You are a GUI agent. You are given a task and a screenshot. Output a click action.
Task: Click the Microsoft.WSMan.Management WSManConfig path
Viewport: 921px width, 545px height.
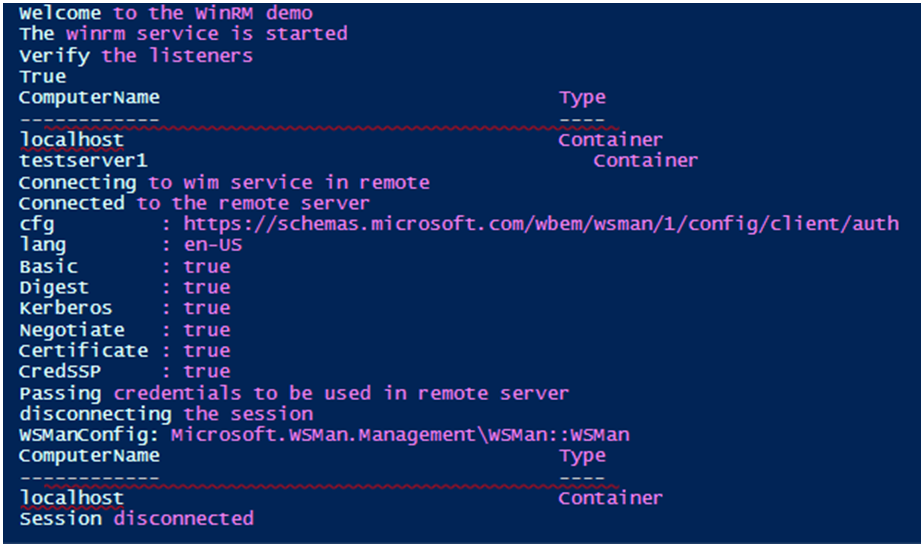(x=400, y=435)
